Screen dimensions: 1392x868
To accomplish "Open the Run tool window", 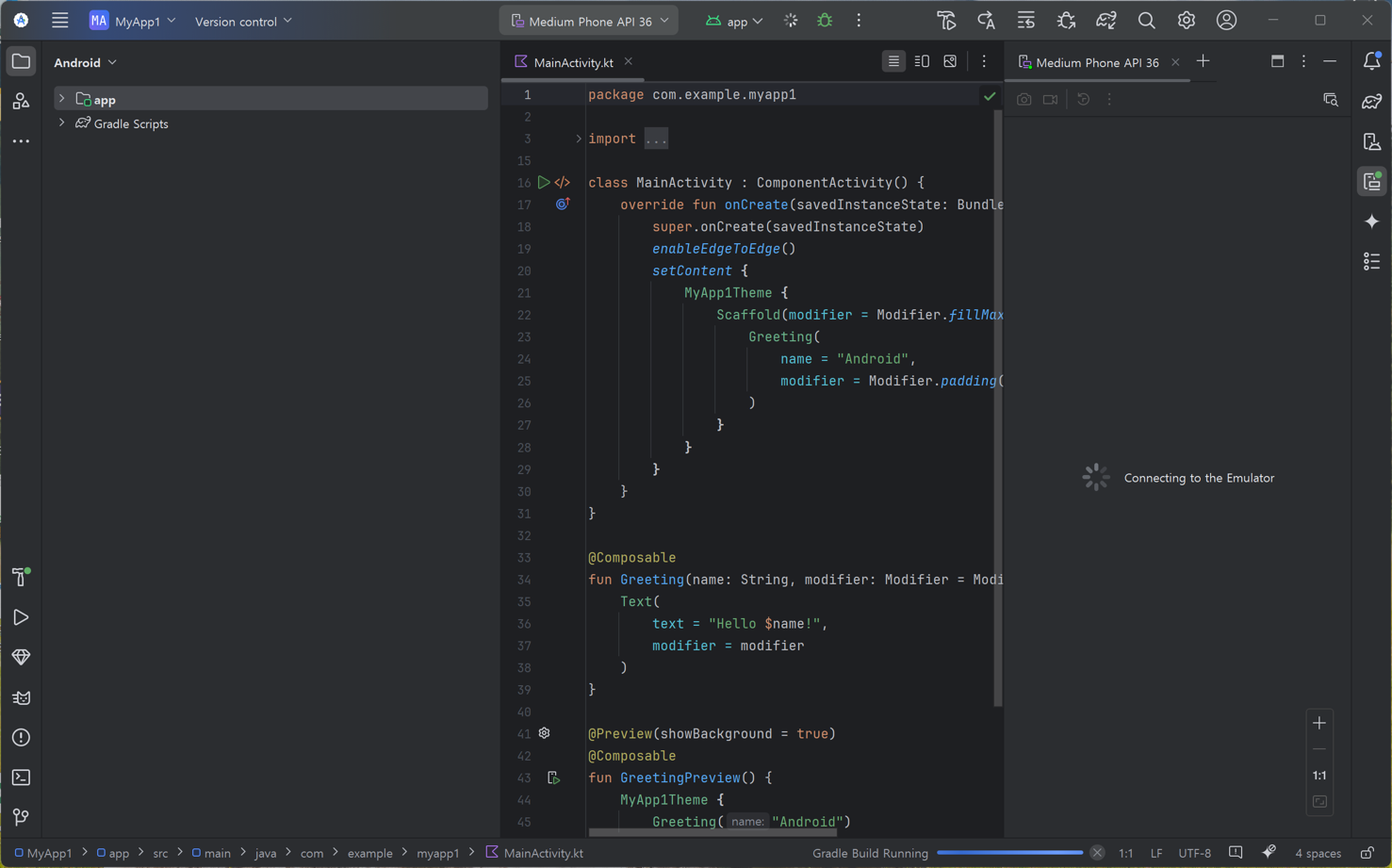I will [21, 617].
